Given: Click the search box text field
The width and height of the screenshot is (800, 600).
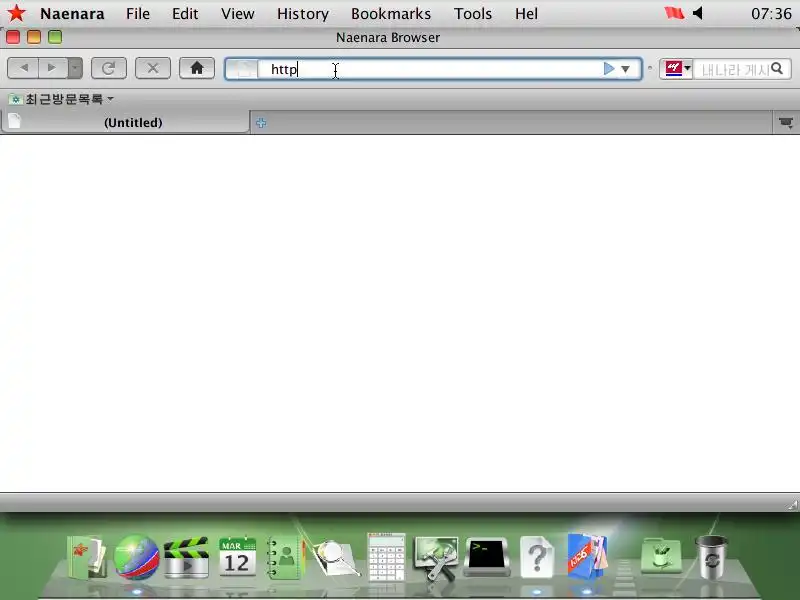Looking at the screenshot, I should [x=733, y=69].
